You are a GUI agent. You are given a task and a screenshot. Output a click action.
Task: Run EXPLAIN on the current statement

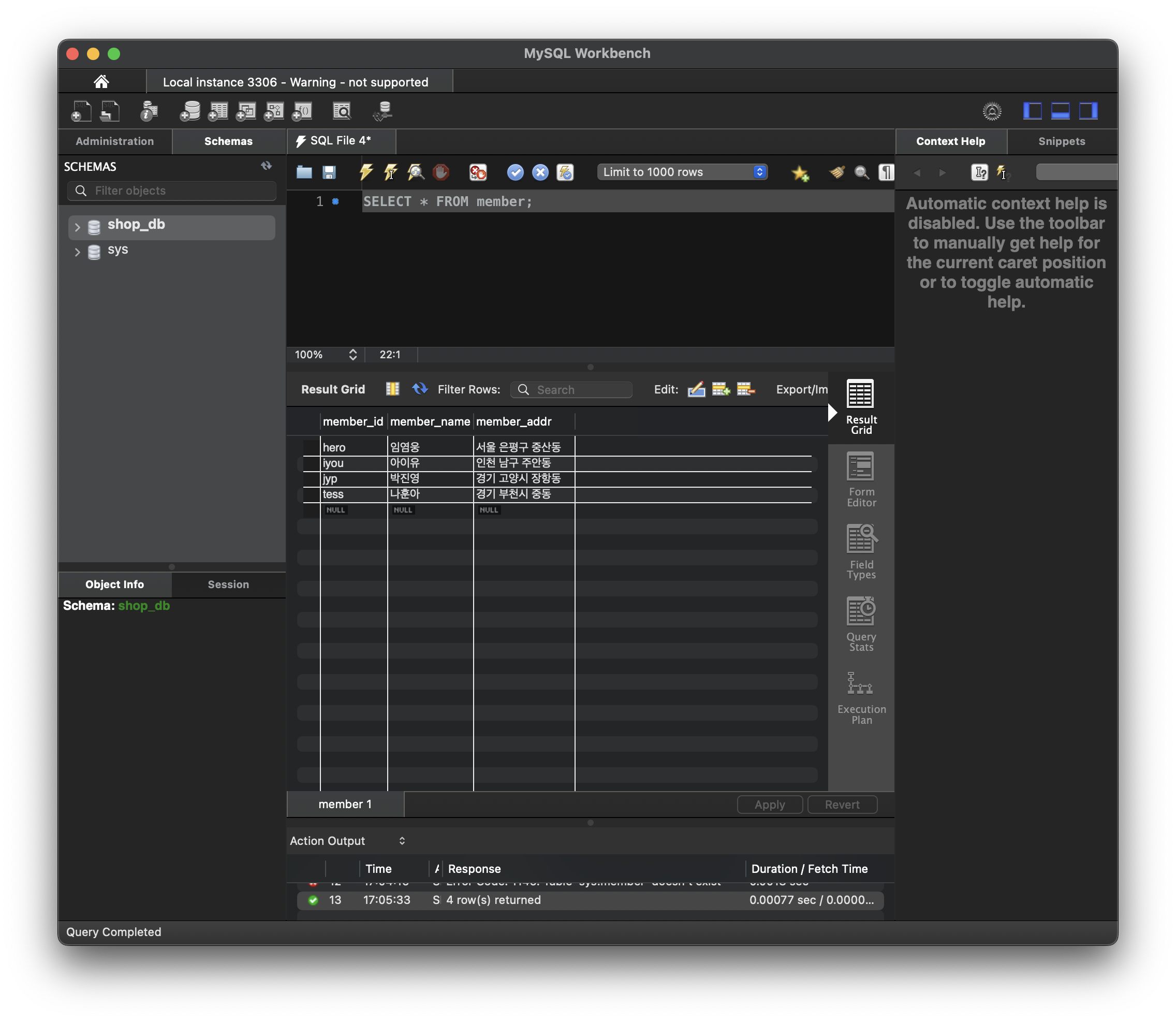416,172
